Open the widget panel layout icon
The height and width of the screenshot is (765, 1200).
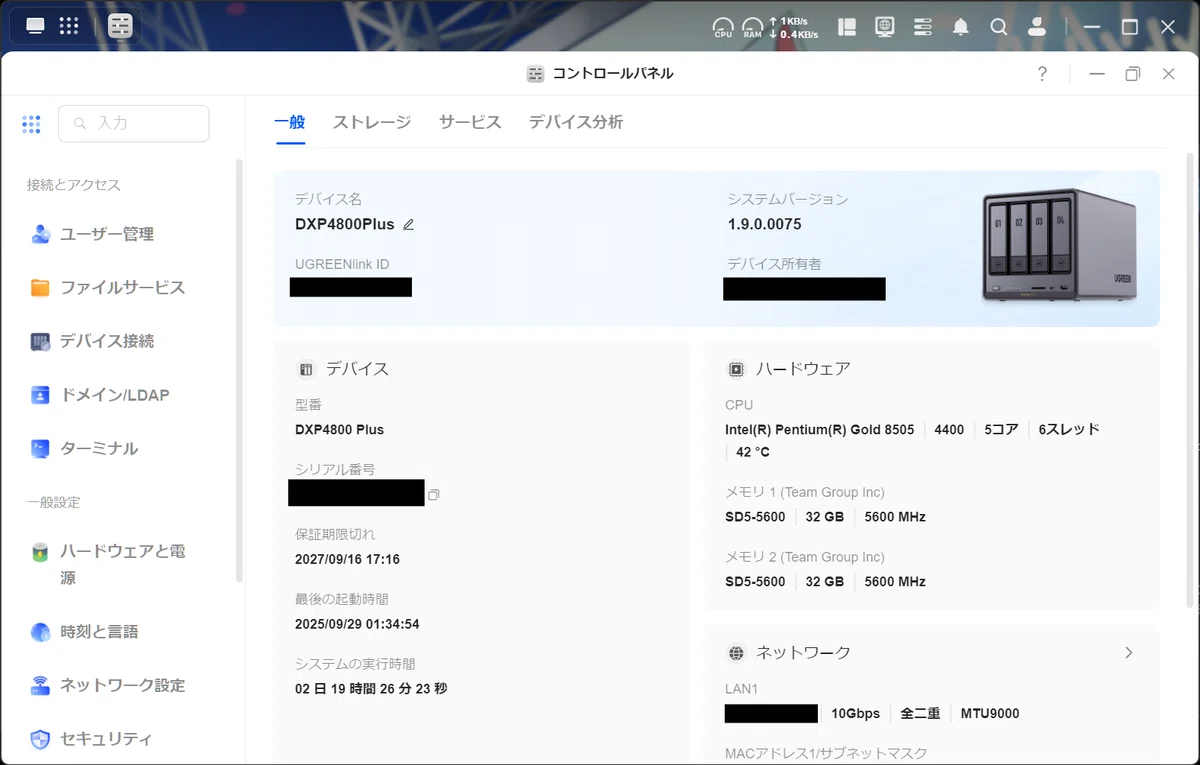coord(847,27)
